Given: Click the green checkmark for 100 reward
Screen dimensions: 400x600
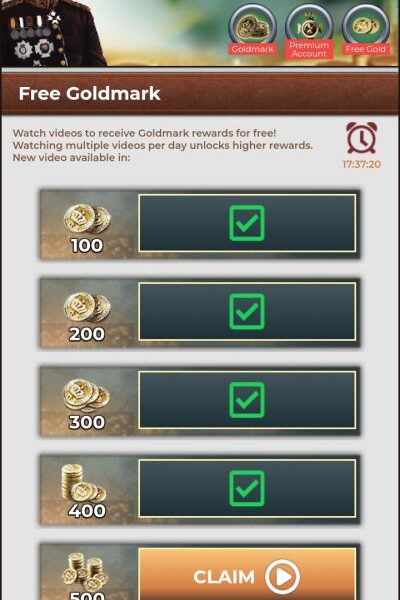Looking at the screenshot, I should [247, 223].
